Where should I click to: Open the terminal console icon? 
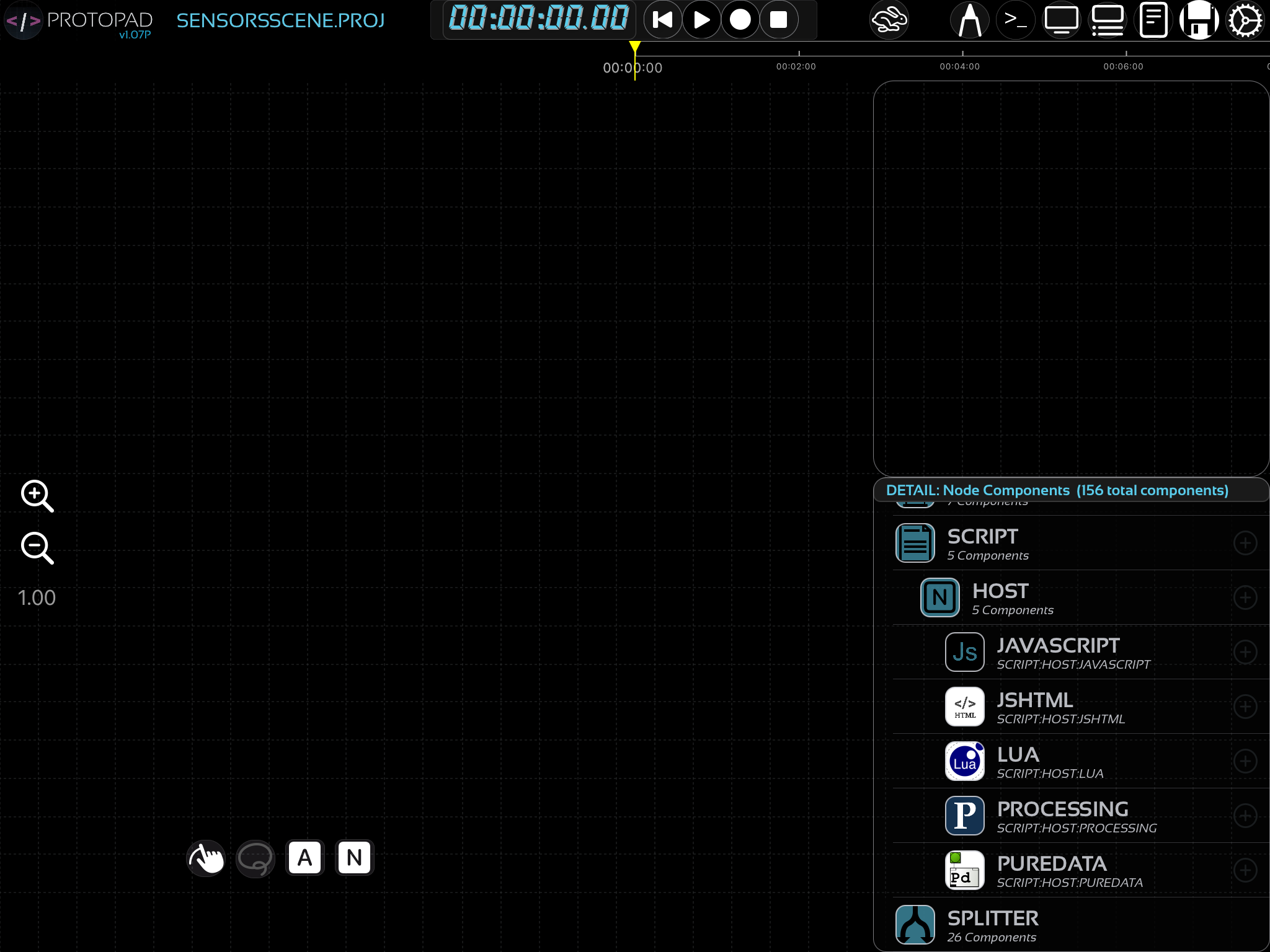(x=1015, y=20)
